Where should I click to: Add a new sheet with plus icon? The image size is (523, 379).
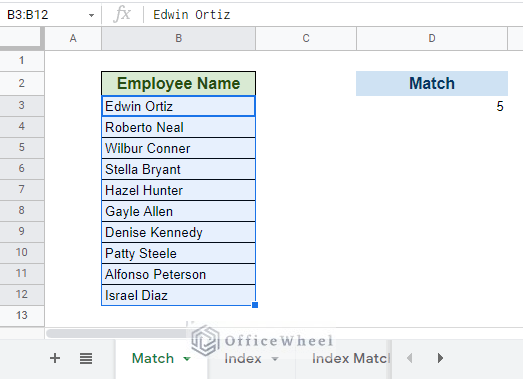pos(55,358)
